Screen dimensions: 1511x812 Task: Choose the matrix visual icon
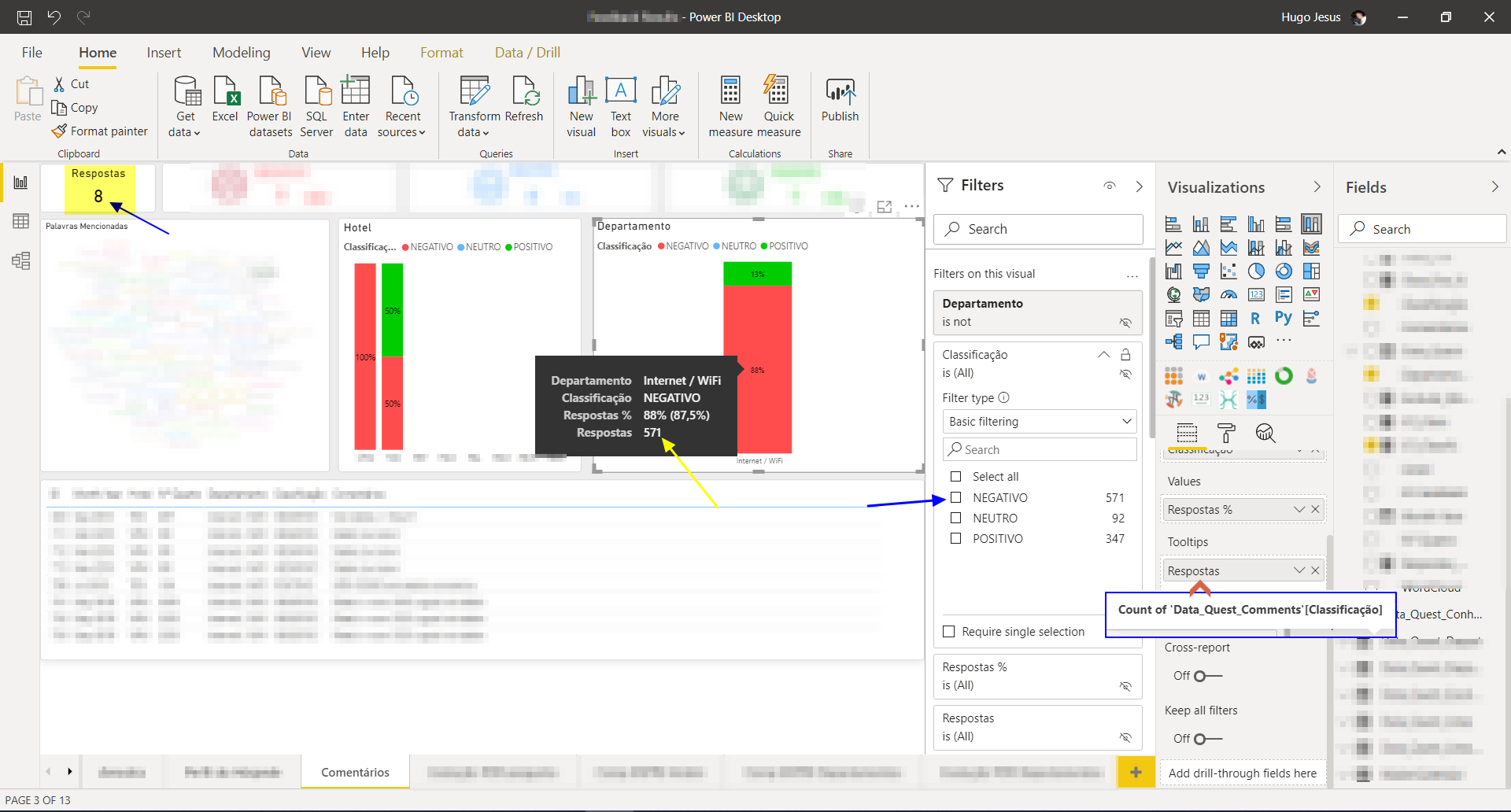tap(1228, 319)
